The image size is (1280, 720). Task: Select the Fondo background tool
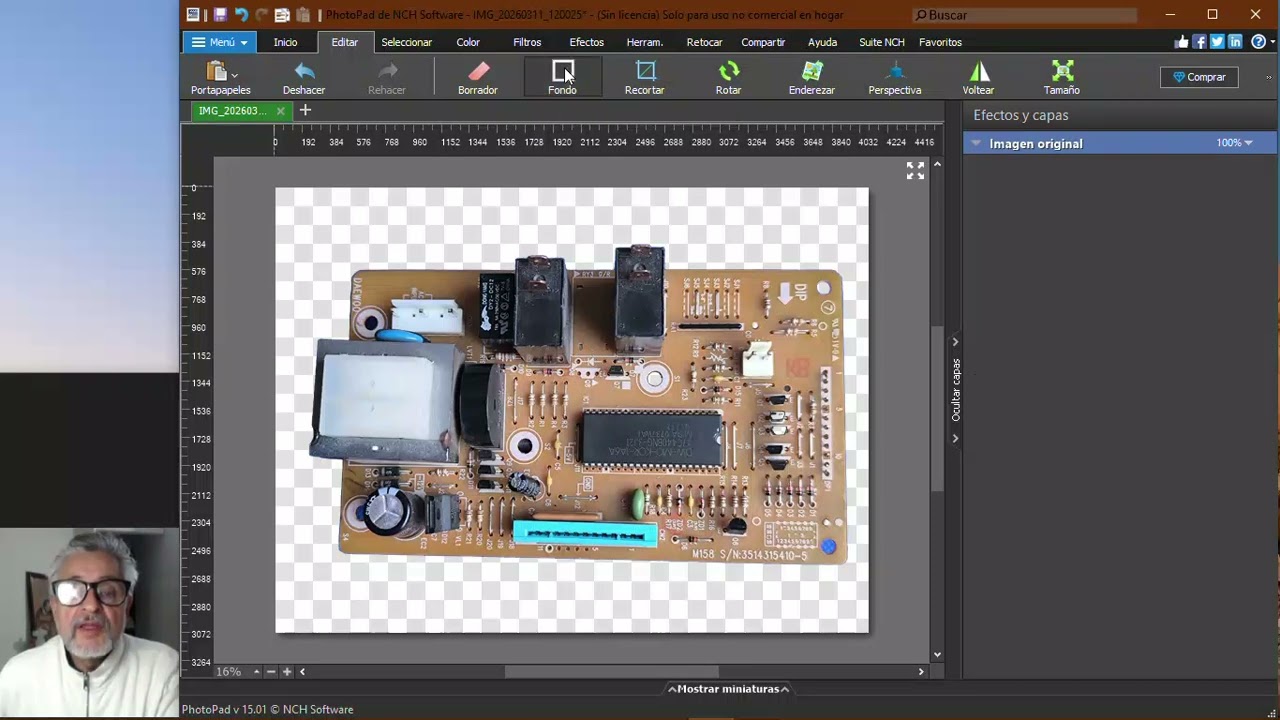point(562,77)
